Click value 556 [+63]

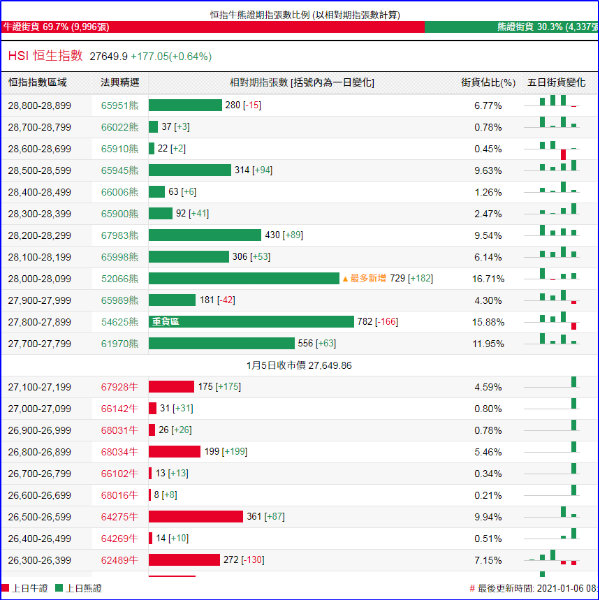[x=317, y=343]
